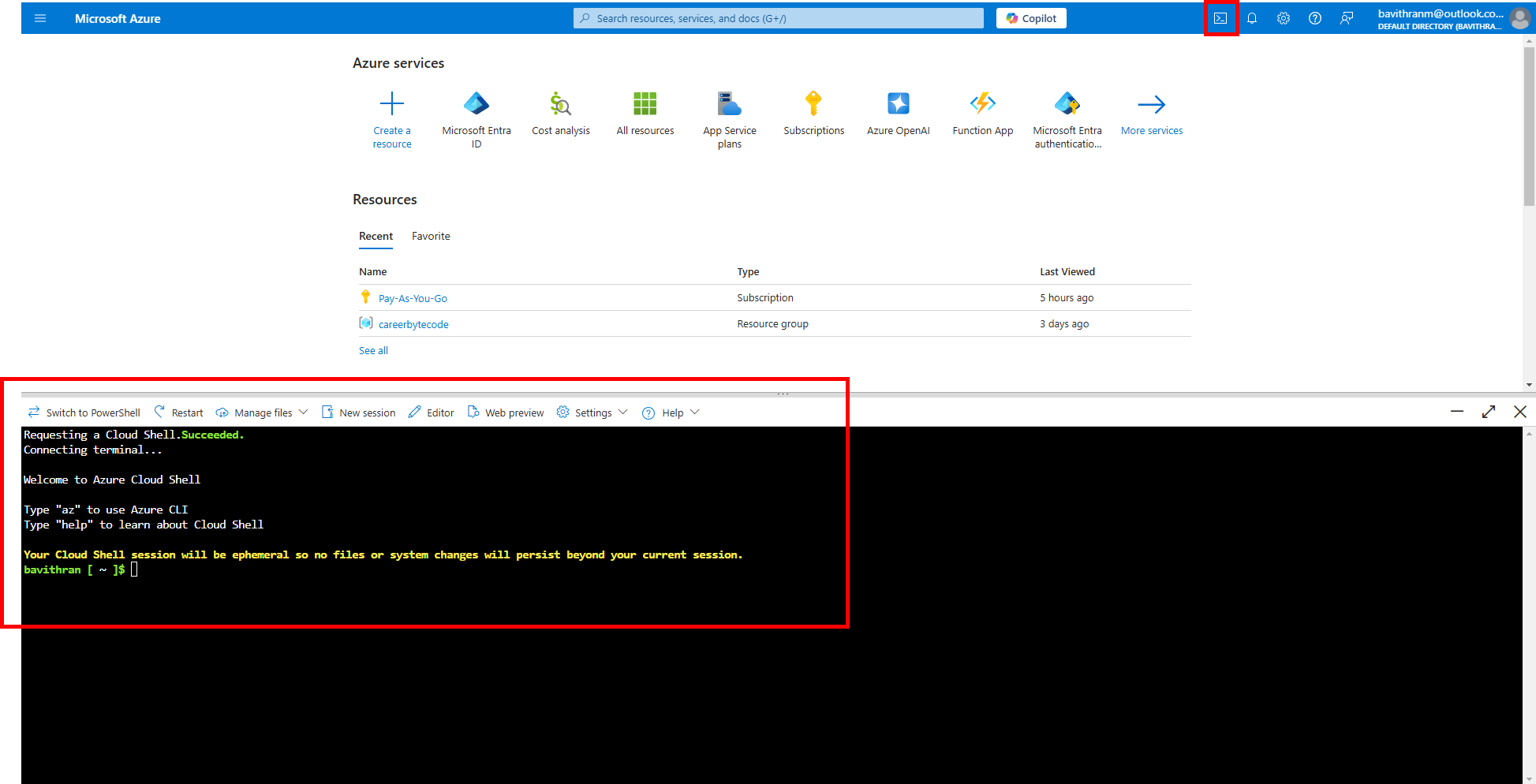Click the 'Resource group' type cell

click(x=772, y=323)
